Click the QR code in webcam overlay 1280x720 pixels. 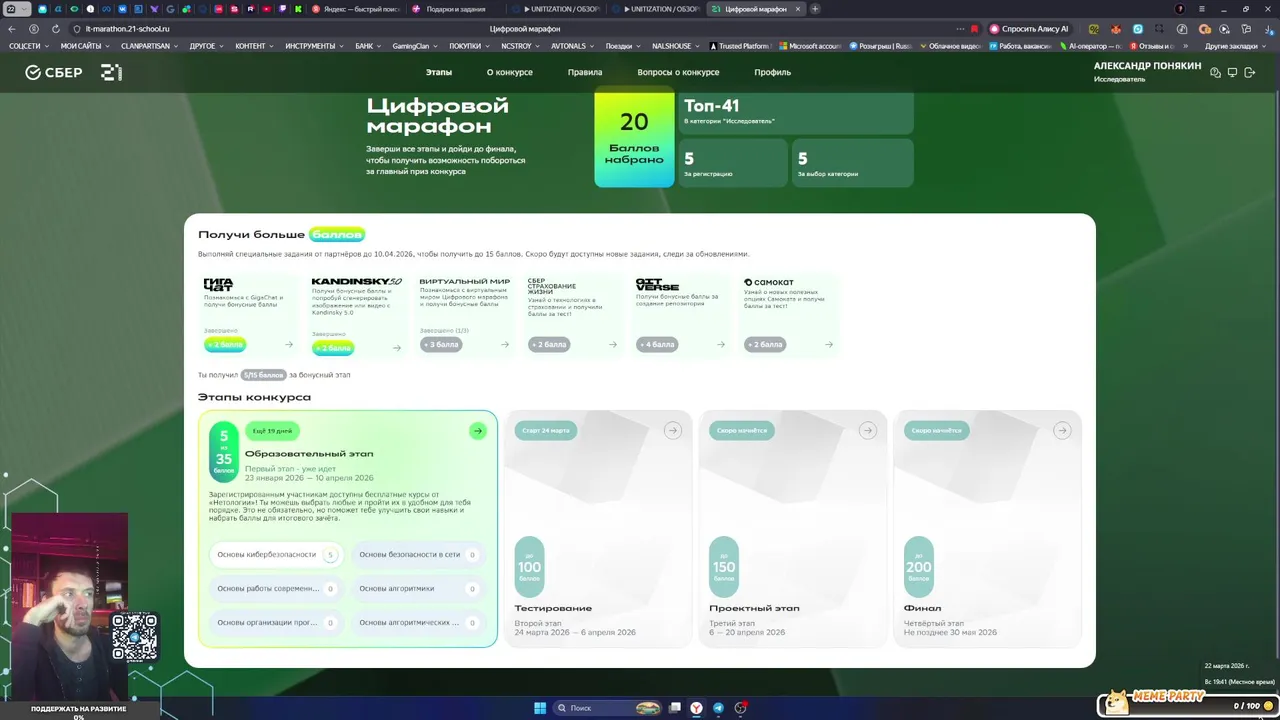pos(134,636)
